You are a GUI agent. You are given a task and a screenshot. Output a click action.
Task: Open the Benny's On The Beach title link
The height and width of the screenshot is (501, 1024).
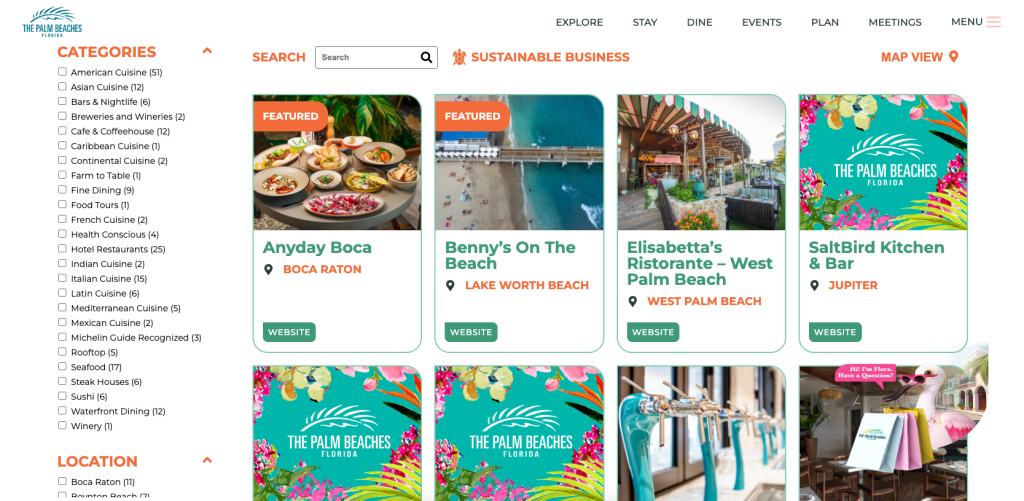pyautogui.click(x=510, y=255)
